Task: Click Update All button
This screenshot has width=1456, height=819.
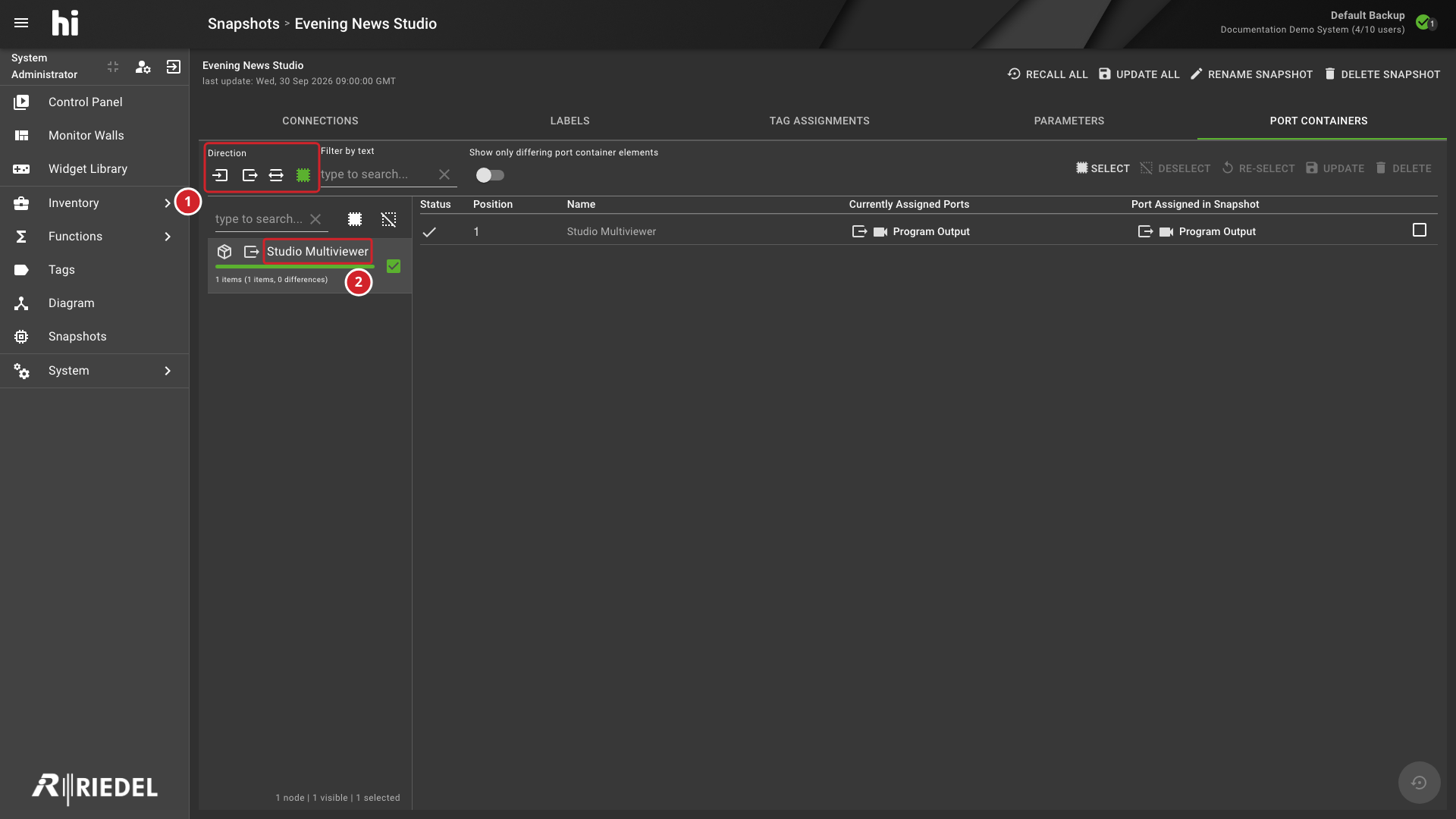Action: 1139,74
